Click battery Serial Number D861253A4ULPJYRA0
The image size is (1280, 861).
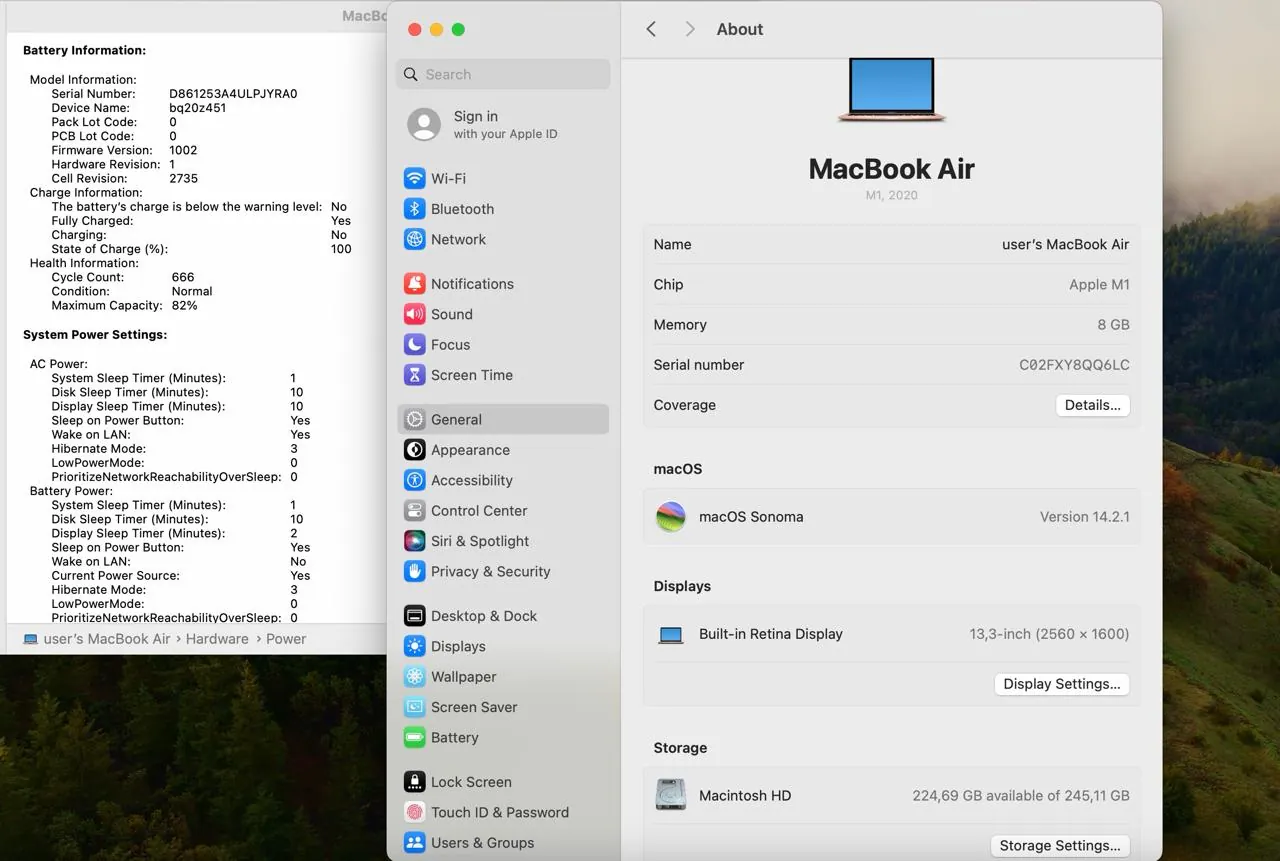233,94
